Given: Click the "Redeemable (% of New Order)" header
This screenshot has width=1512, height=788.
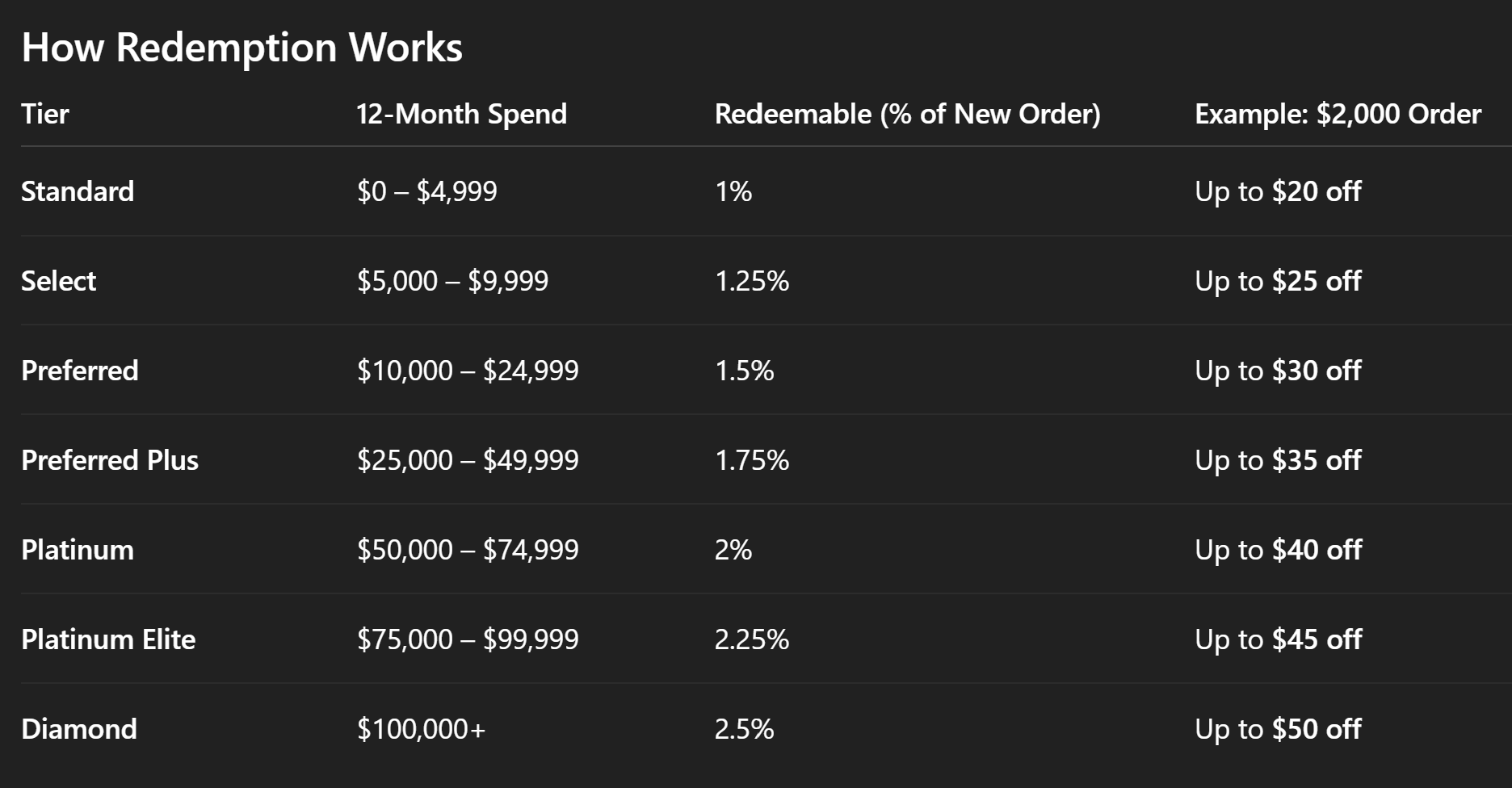Looking at the screenshot, I should (907, 114).
